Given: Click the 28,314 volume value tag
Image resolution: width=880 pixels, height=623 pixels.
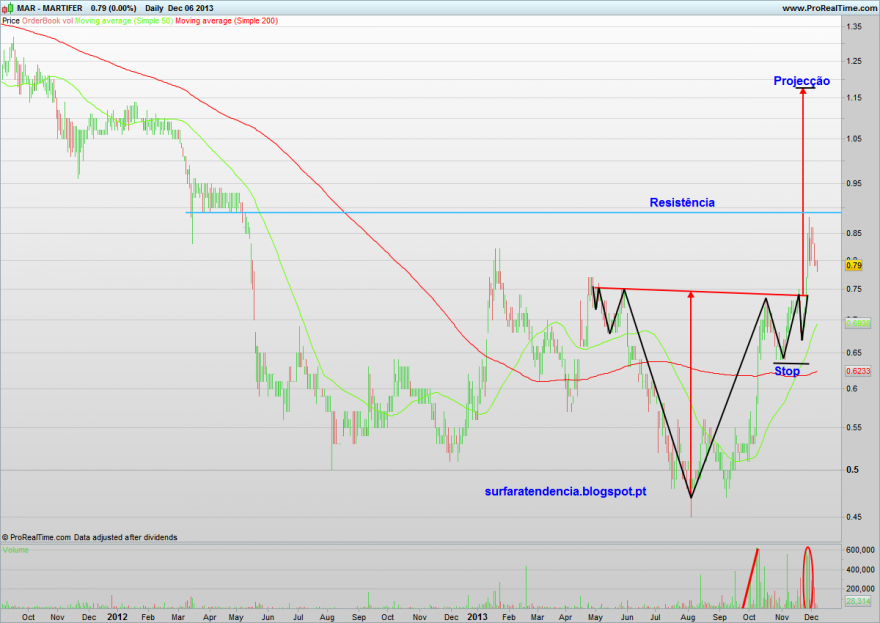Looking at the screenshot, I should tap(858, 601).
